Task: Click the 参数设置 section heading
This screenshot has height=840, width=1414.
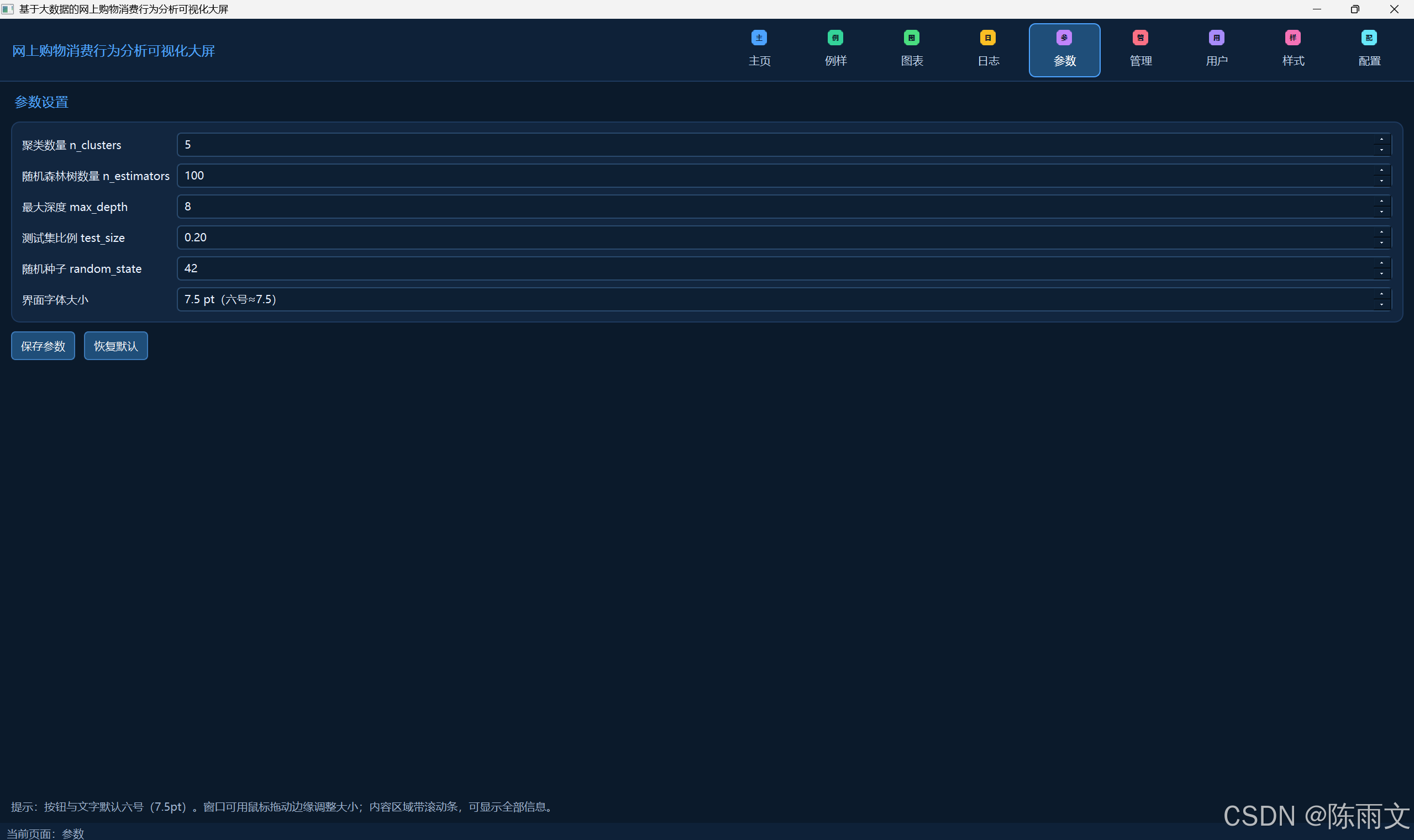Action: (41, 102)
